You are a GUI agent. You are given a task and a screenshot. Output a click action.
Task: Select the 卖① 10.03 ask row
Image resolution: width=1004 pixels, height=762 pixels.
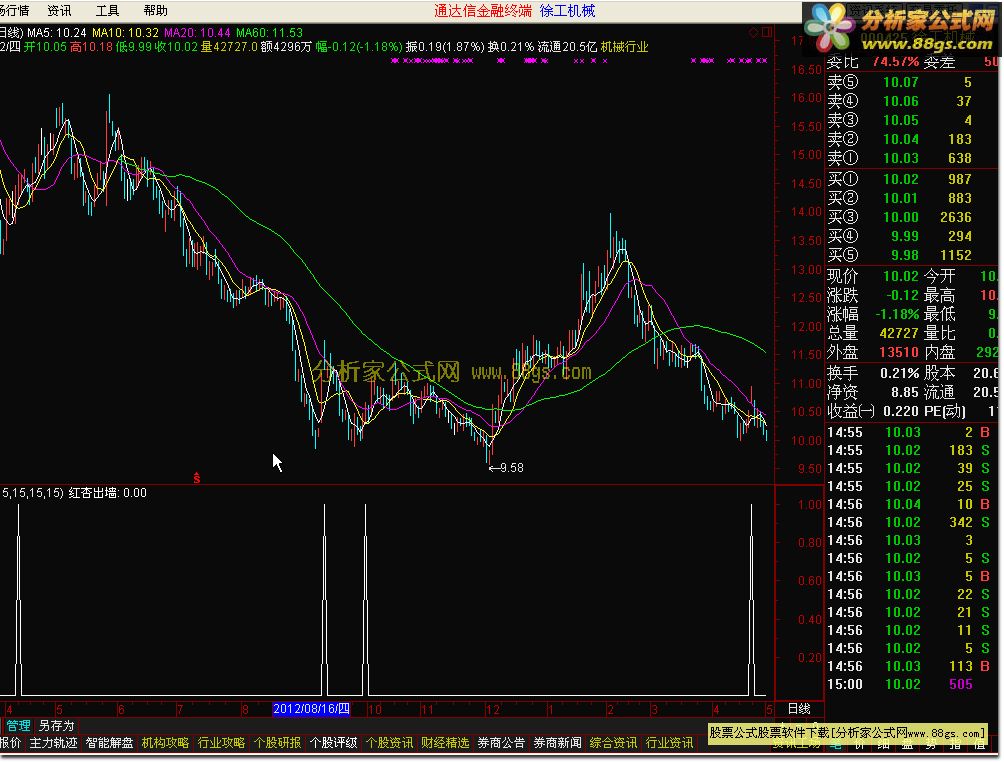[911, 158]
